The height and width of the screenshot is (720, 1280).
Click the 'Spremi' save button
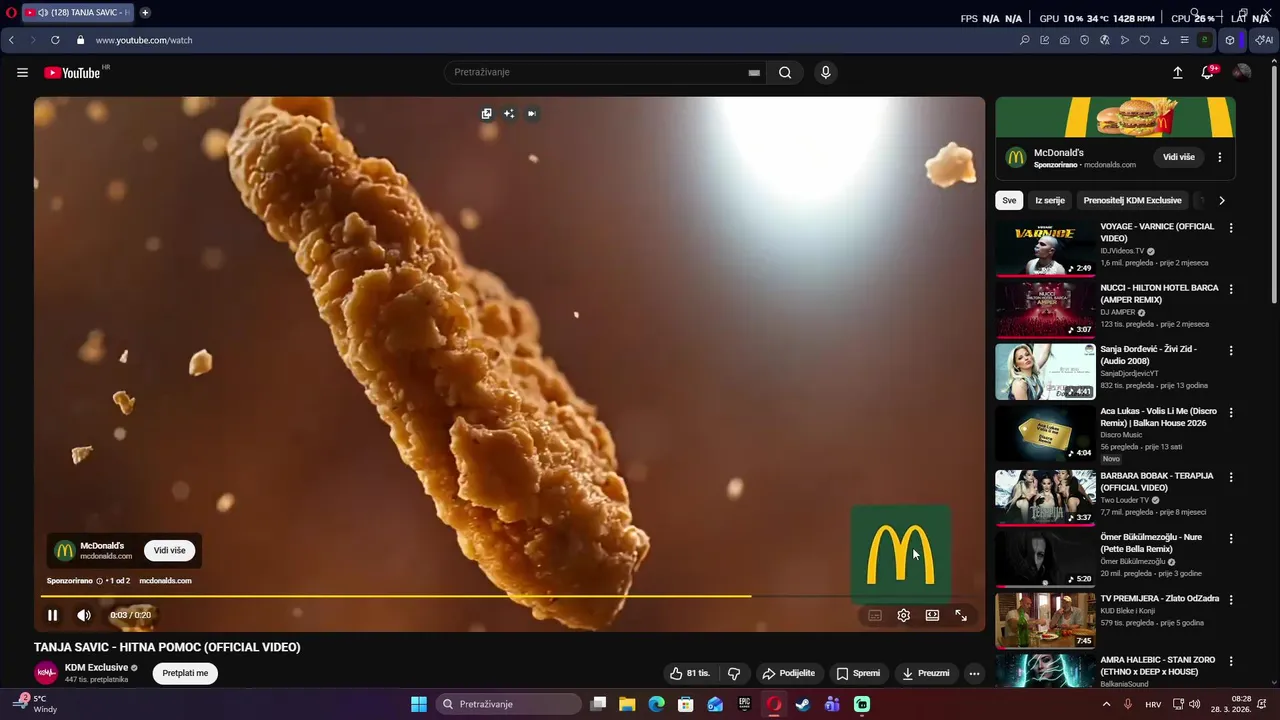tap(858, 673)
